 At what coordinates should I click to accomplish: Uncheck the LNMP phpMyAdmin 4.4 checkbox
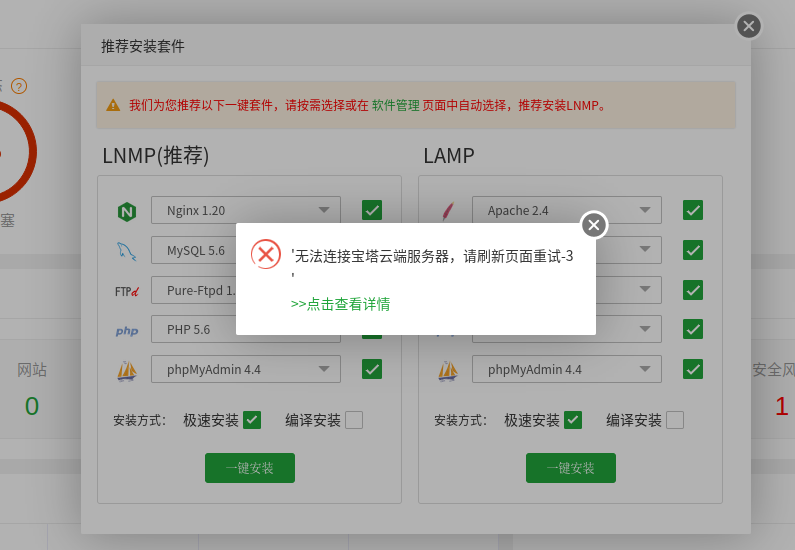[372, 369]
